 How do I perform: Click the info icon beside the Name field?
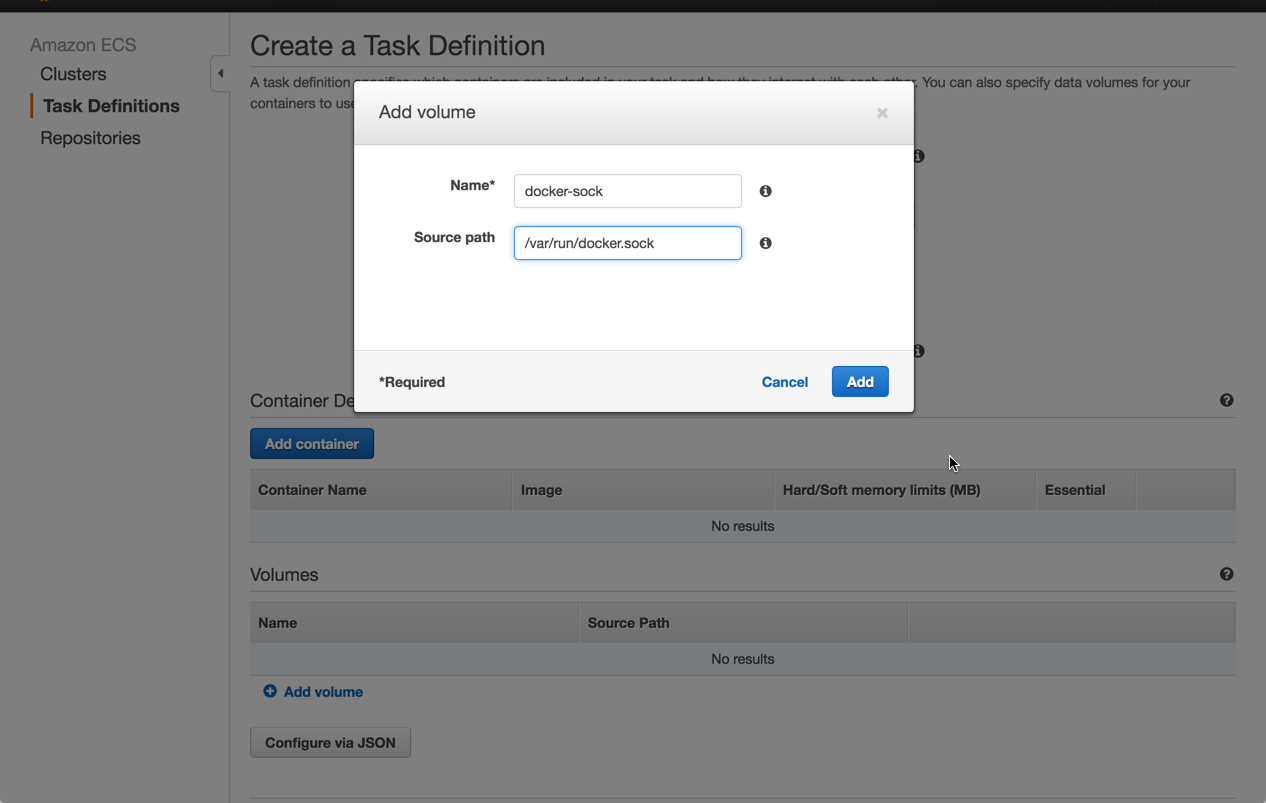(765, 191)
